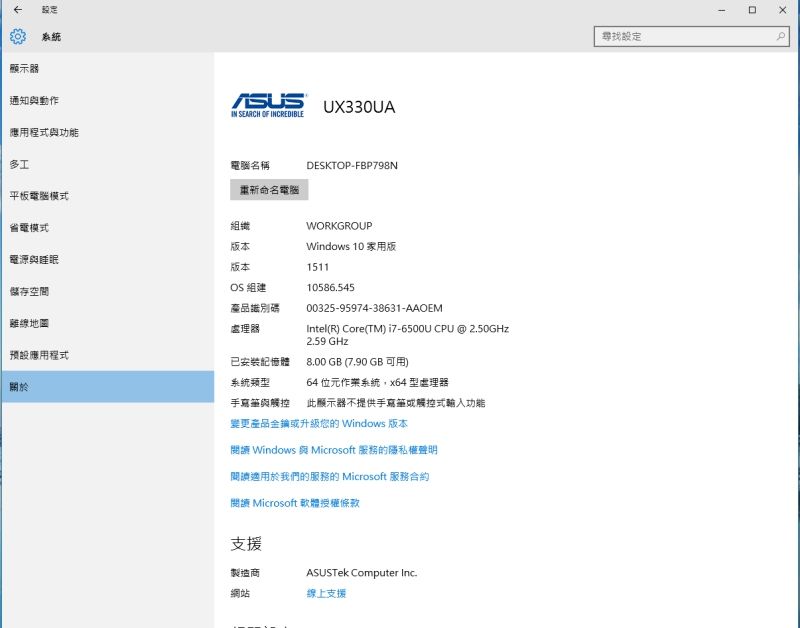800x628 pixels.
Task: Click the 處理器 label
Action: click(x=245, y=329)
